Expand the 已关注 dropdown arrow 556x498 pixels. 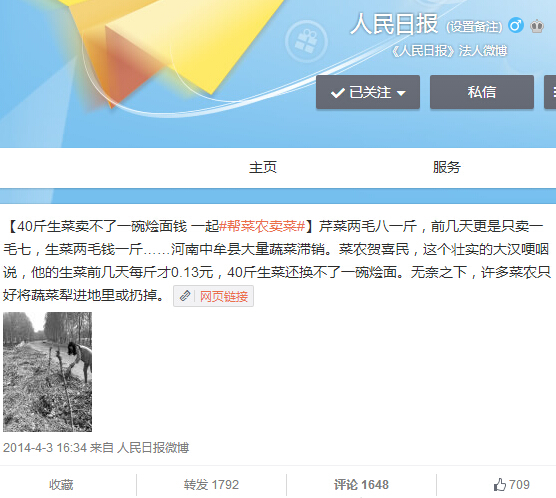[401, 93]
